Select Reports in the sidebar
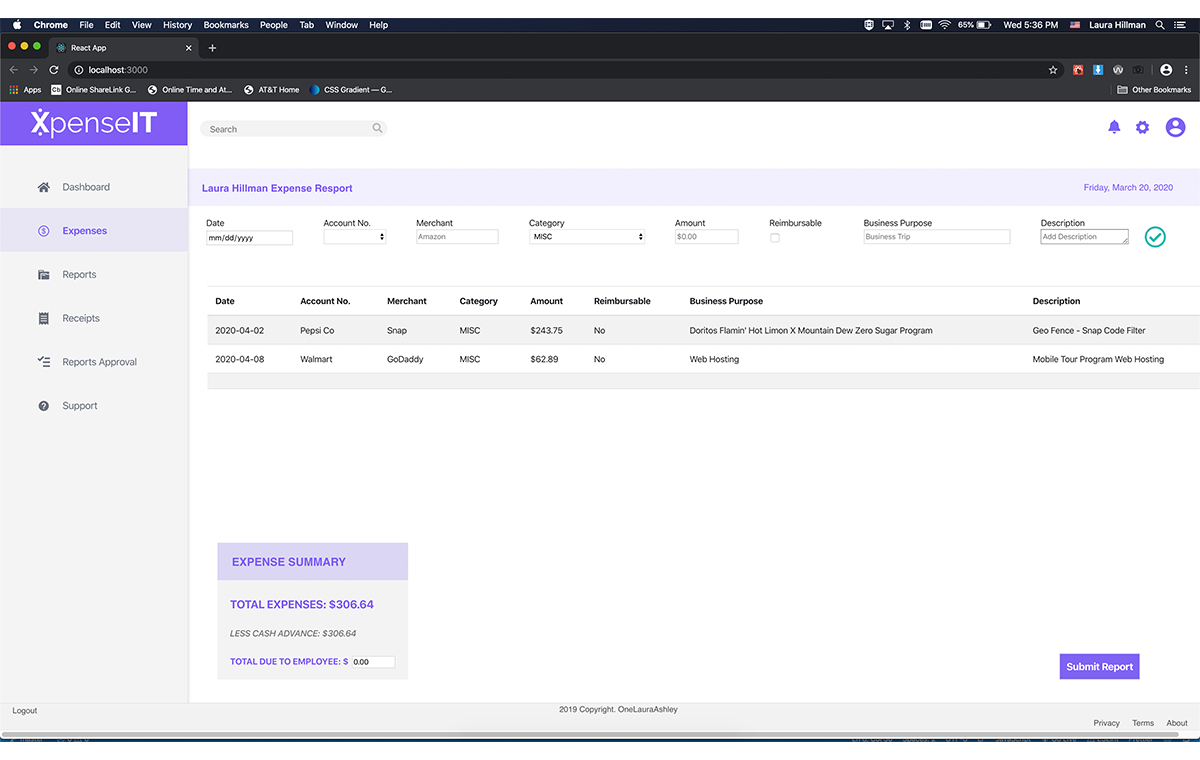Viewport: 1200px width, 760px height. 79,275
